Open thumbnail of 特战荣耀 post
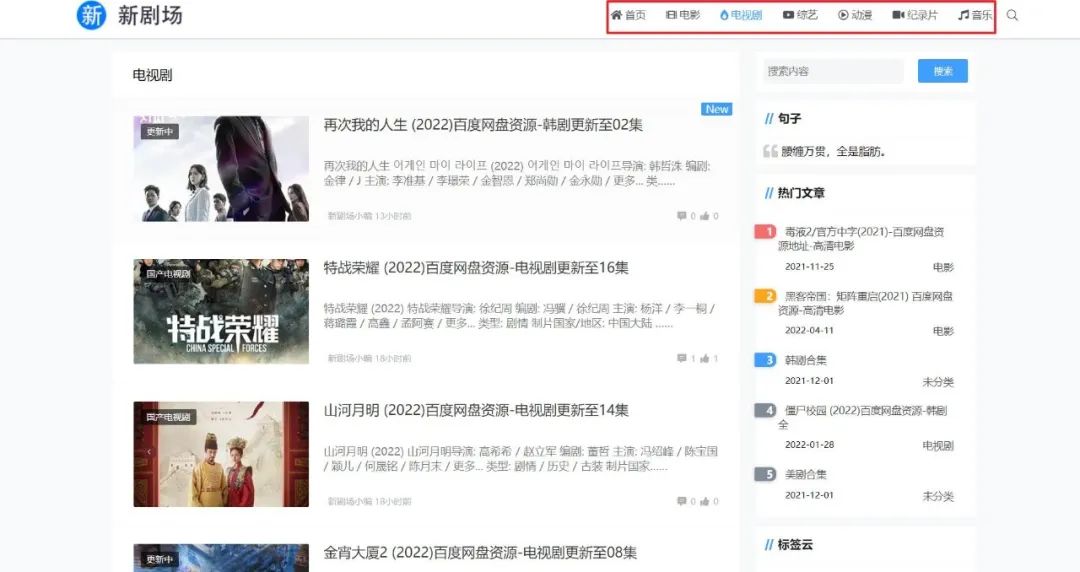Screen dimensions: 1080x572 click(x=221, y=311)
